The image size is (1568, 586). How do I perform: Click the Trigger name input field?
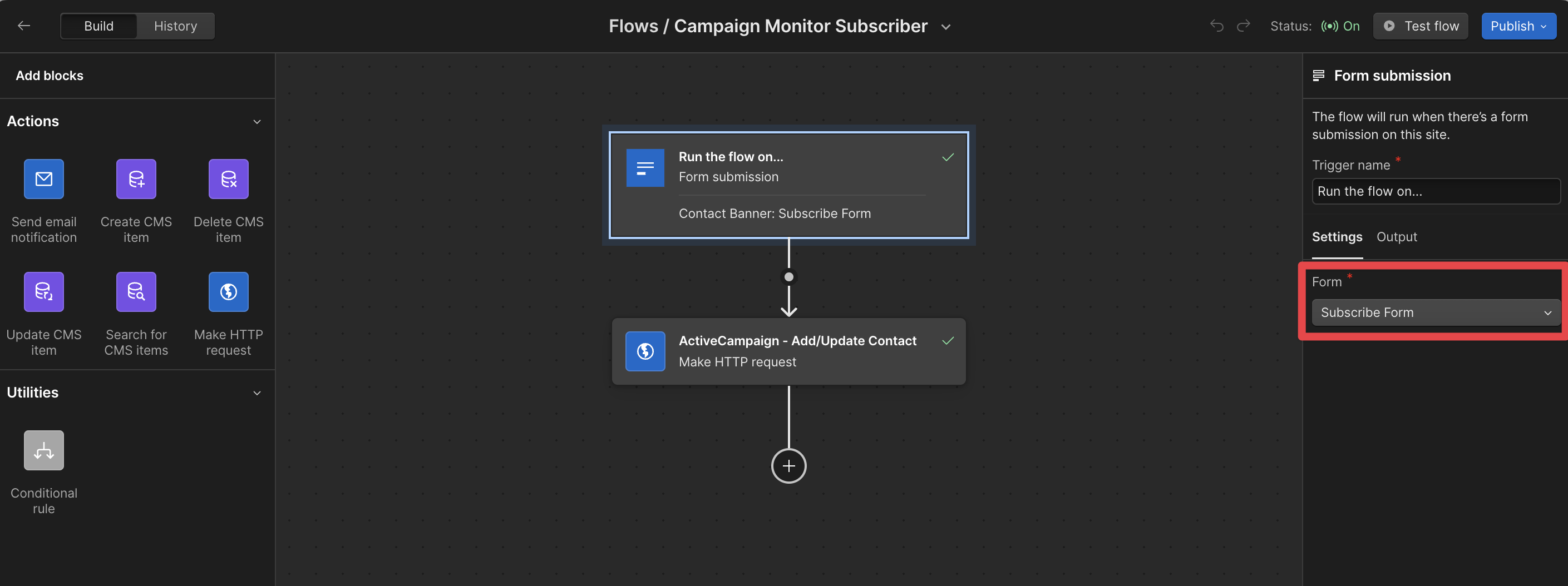1436,191
